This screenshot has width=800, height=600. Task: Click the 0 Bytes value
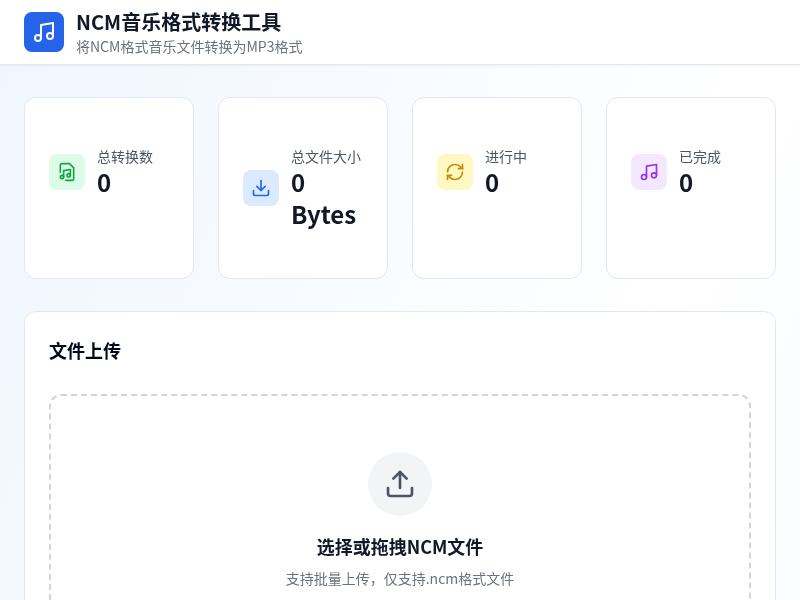coord(323,199)
